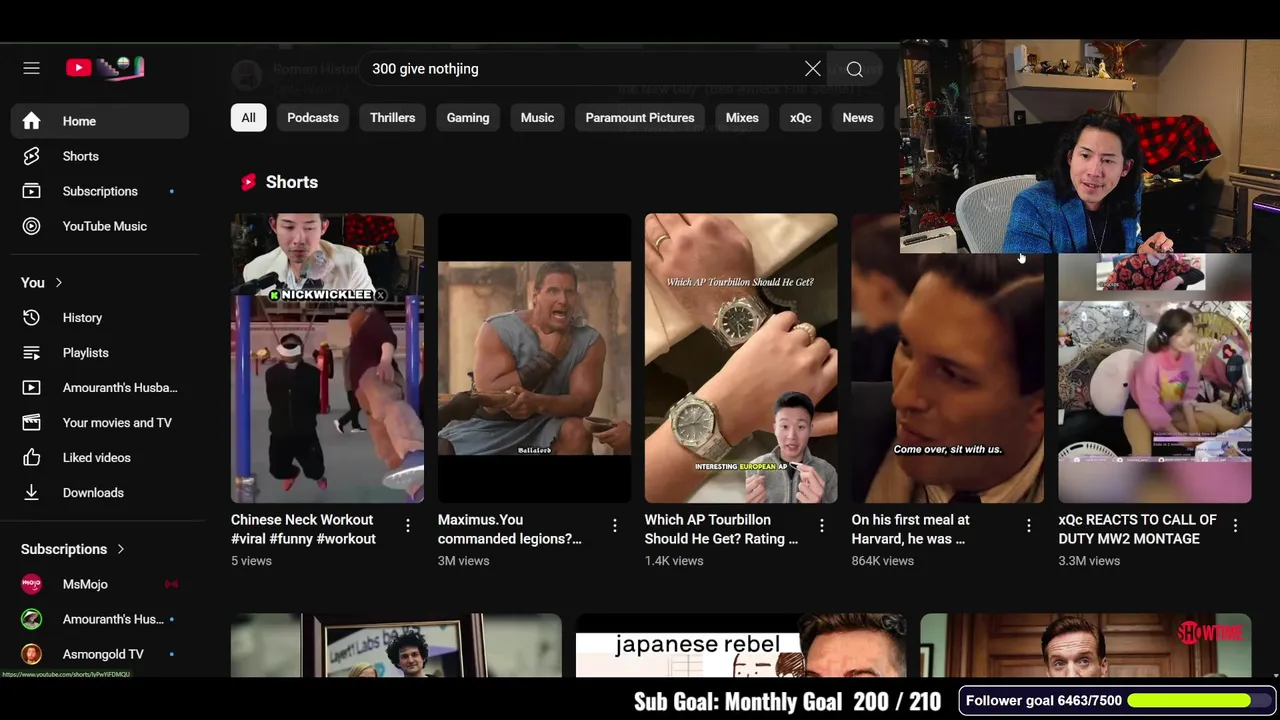Click Your movies and TV icon

click(32, 423)
